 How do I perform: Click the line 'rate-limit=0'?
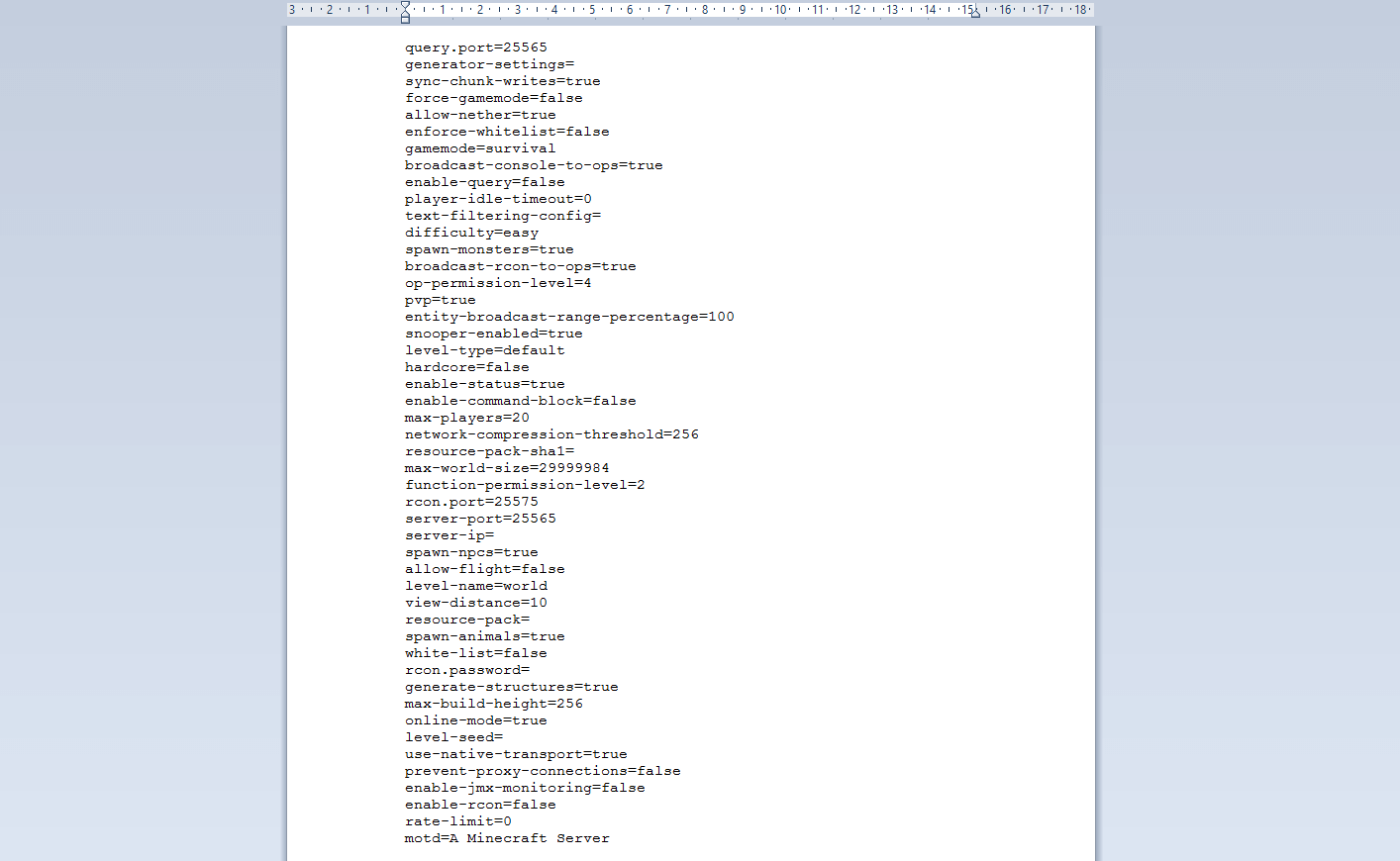pos(458,821)
